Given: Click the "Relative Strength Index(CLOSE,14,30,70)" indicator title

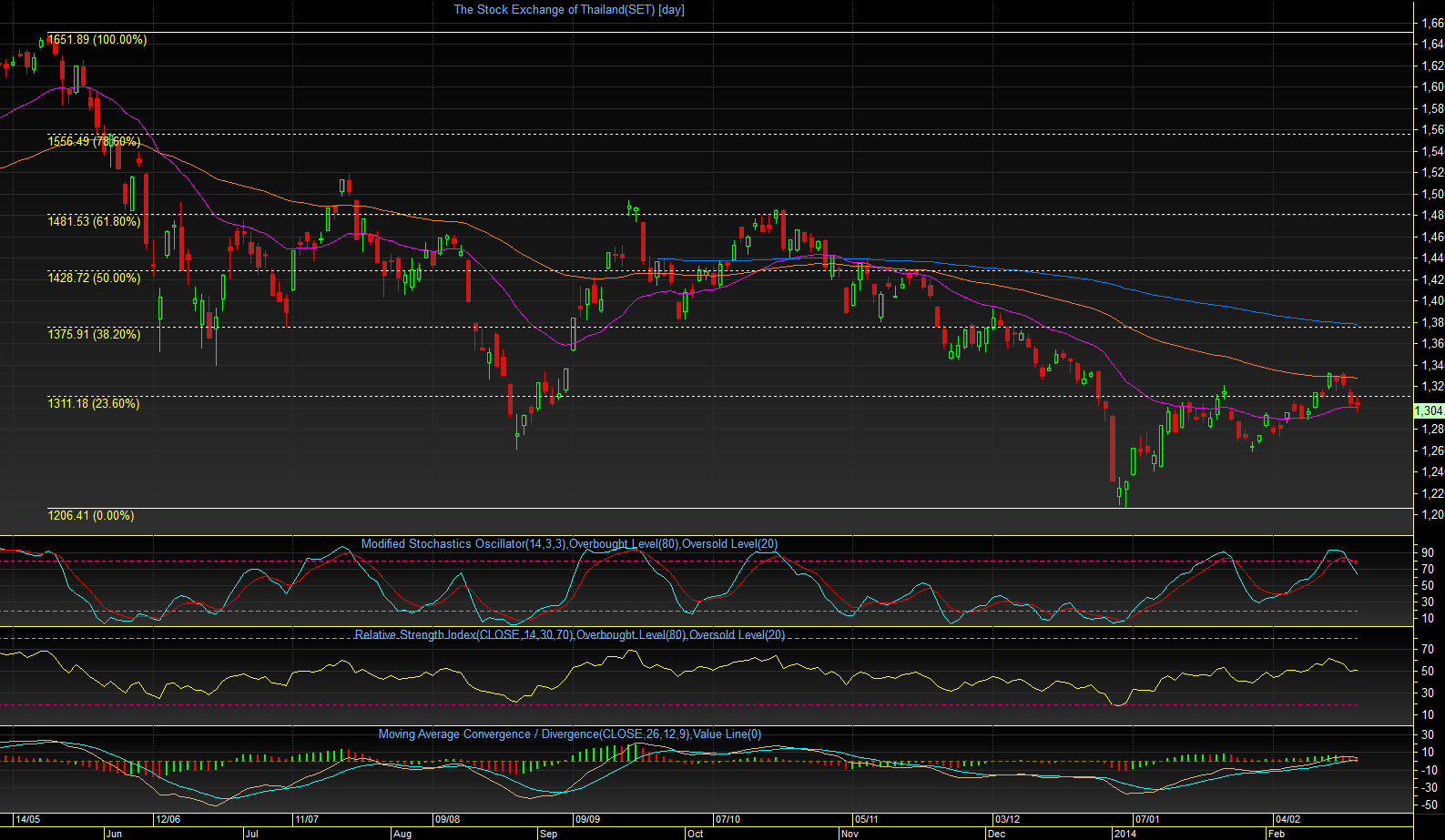Looking at the screenshot, I should click(463, 635).
